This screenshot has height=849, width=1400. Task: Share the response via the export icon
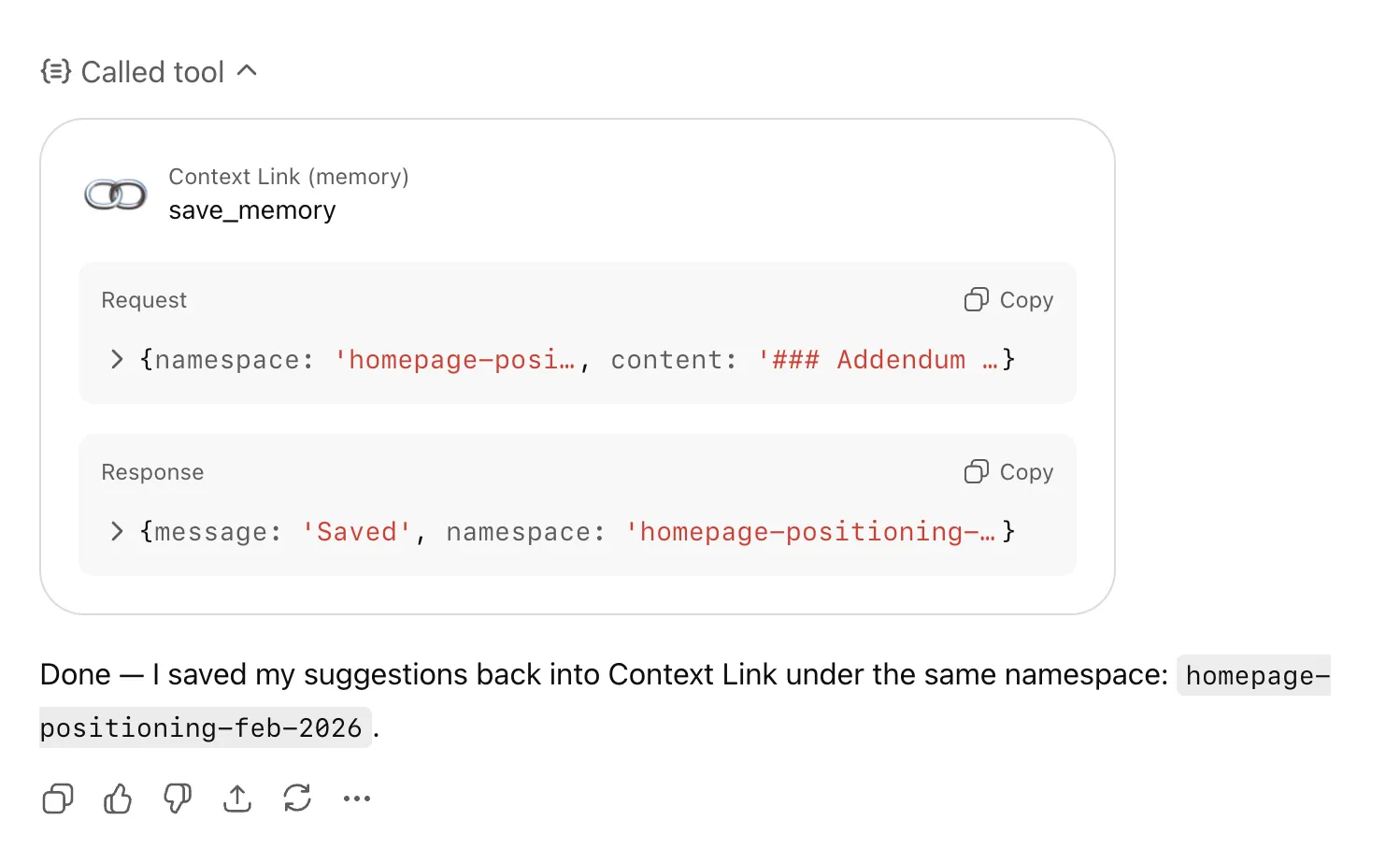coord(236,799)
